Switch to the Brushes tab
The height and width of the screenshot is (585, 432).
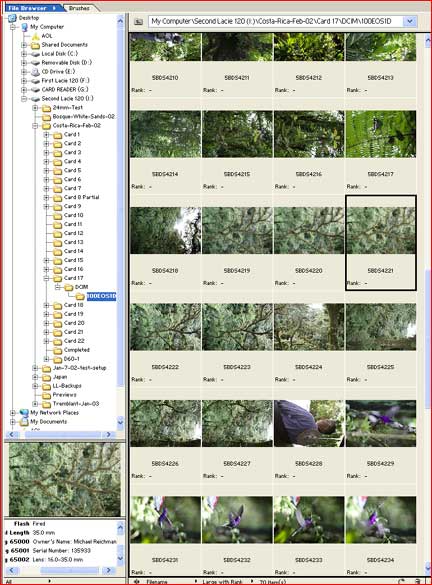pos(79,8)
